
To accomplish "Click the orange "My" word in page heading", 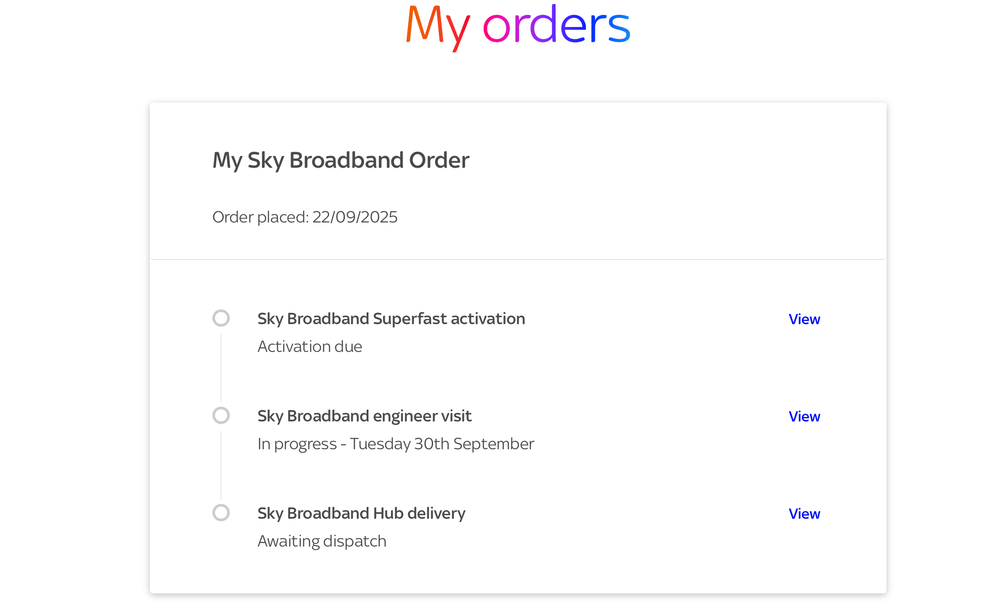I will (x=437, y=26).
